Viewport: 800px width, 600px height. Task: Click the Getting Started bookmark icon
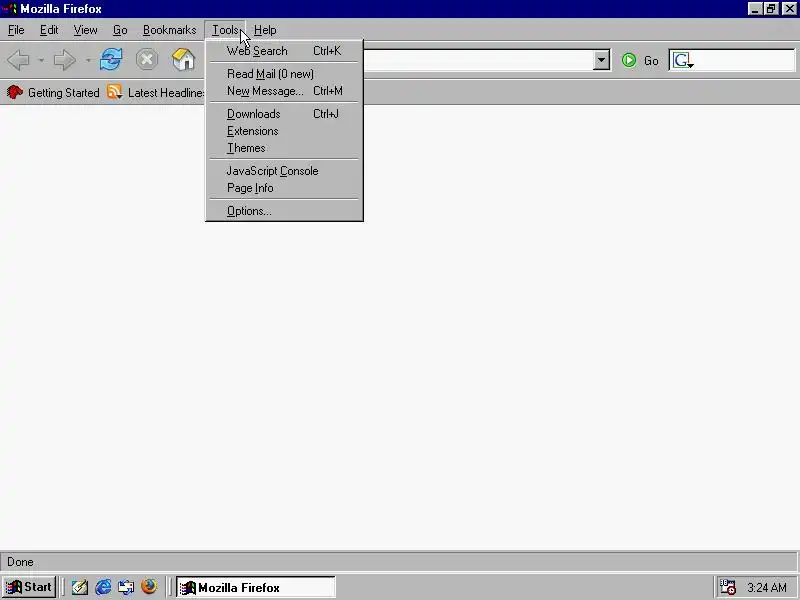coord(15,92)
